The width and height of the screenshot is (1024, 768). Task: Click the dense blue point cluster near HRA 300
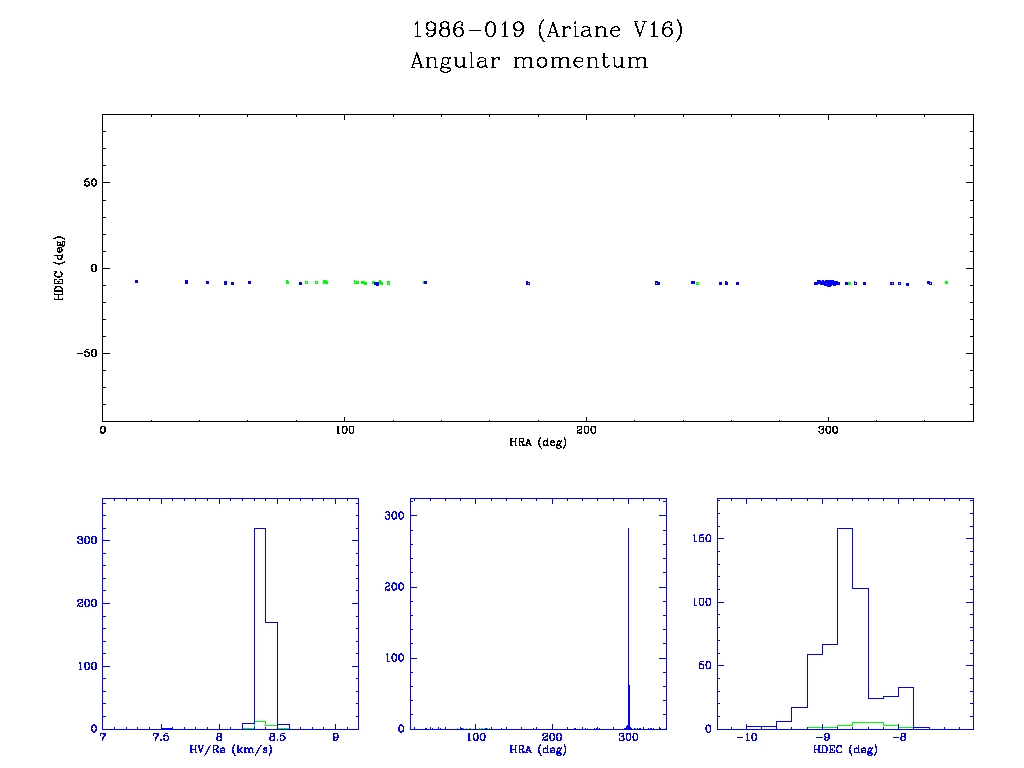click(826, 283)
